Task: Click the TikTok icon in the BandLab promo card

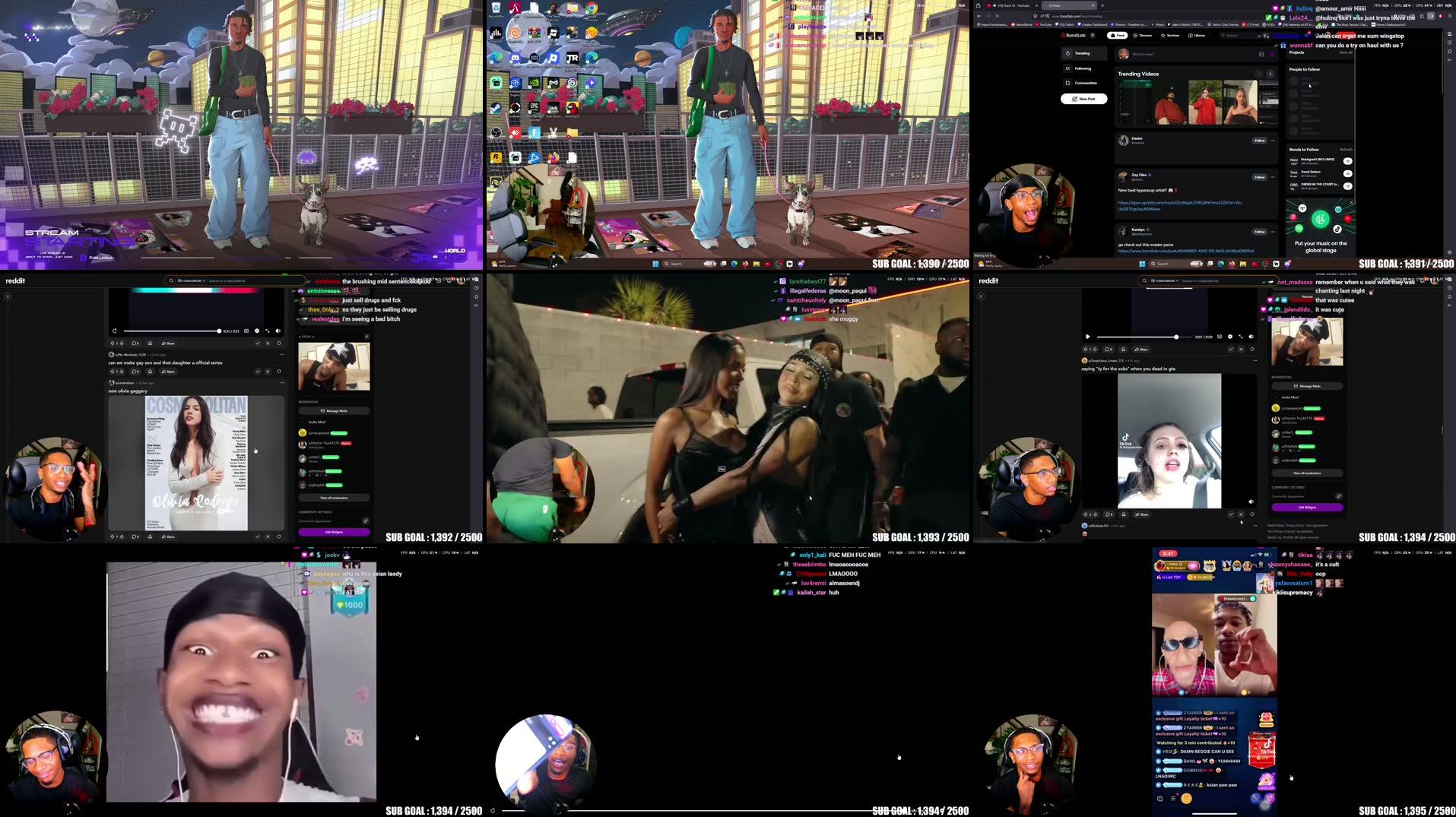Action: (x=1337, y=229)
